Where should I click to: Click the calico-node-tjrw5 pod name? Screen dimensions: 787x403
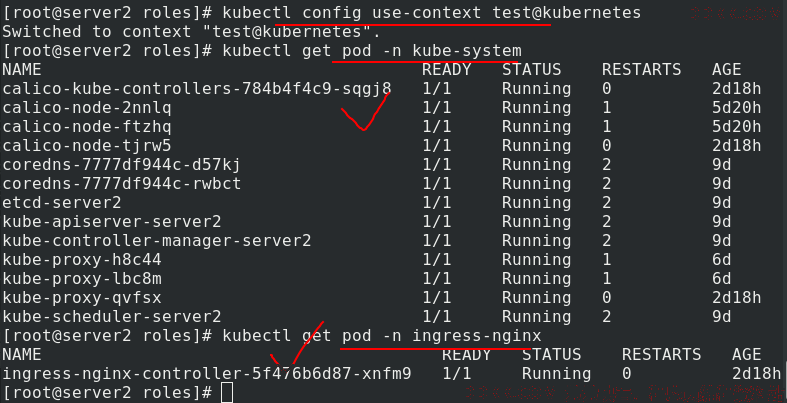point(87,146)
